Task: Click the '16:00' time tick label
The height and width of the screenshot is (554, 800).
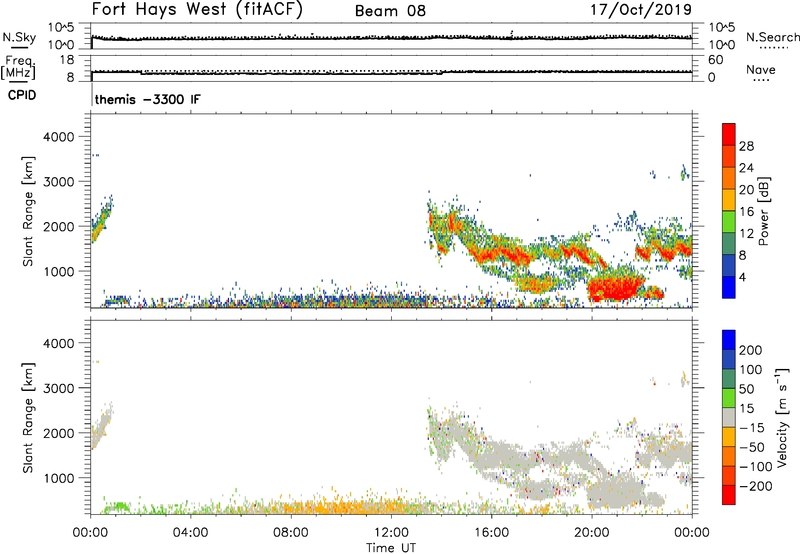Action: pyautogui.click(x=491, y=533)
